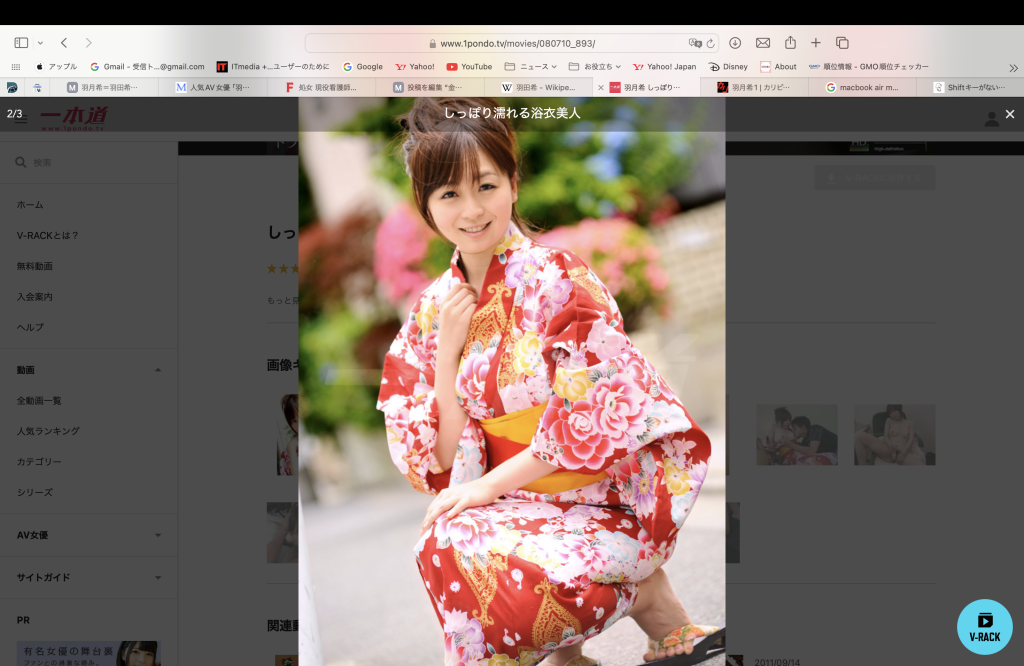The height and width of the screenshot is (666, 1024).
Task: Expand the サイトガイド sidebar section
Action: [158, 578]
